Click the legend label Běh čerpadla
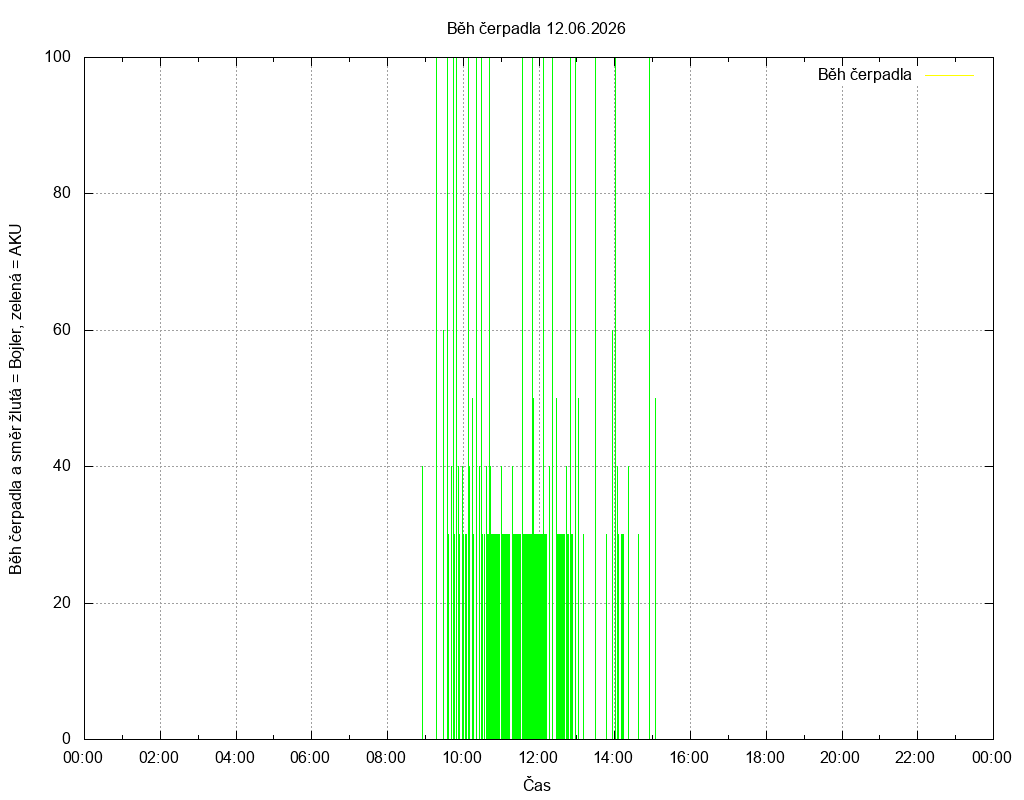Screen dimensions: 1024x800 click(864, 75)
